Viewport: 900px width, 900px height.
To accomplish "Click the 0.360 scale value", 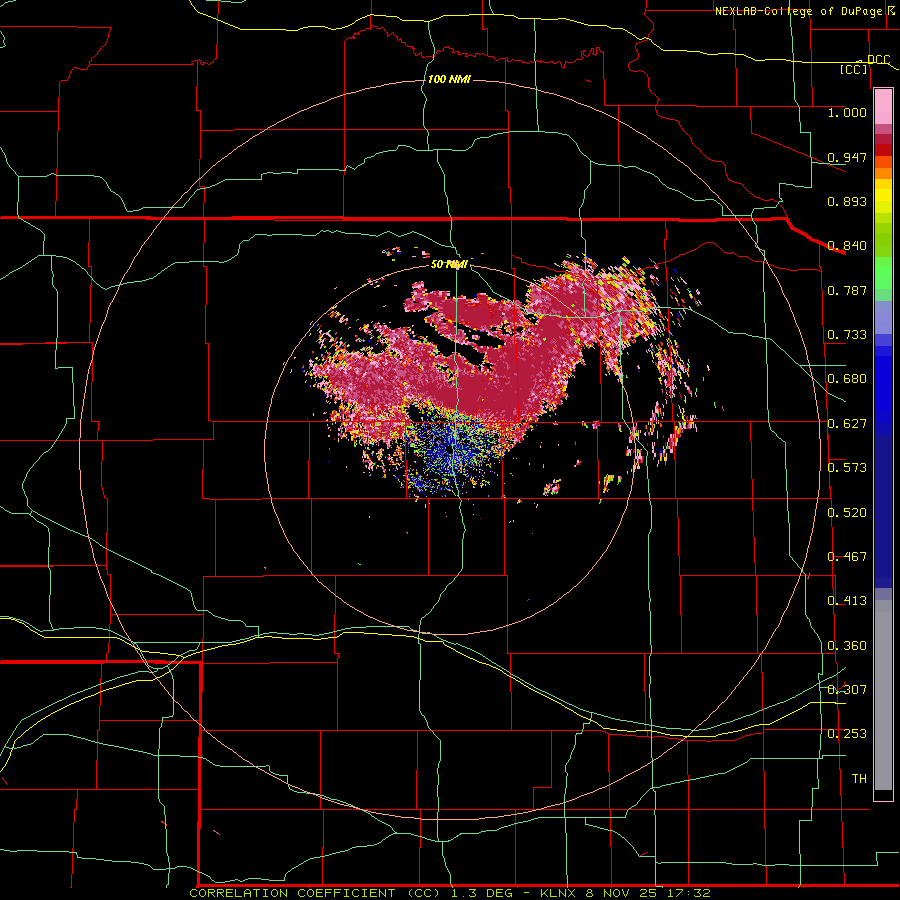I will pyautogui.click(x=847, y=646).
